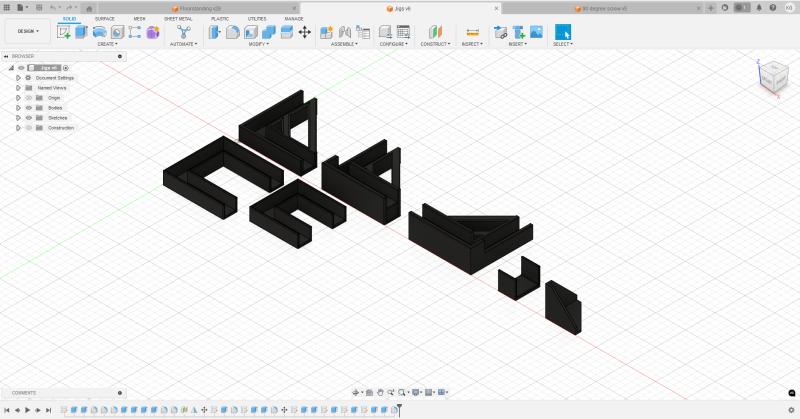The image size is (800, 419).
Task: Click the timeline end marker
Action: 399,409
